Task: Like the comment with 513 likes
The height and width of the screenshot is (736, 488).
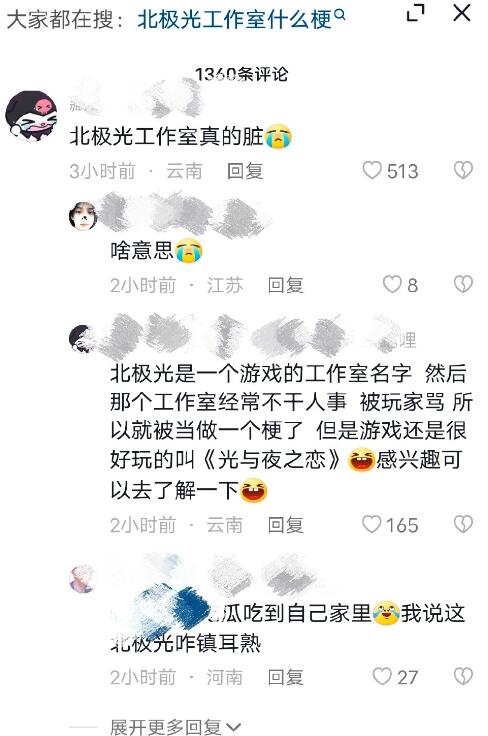Action: [x=372, y=170]
